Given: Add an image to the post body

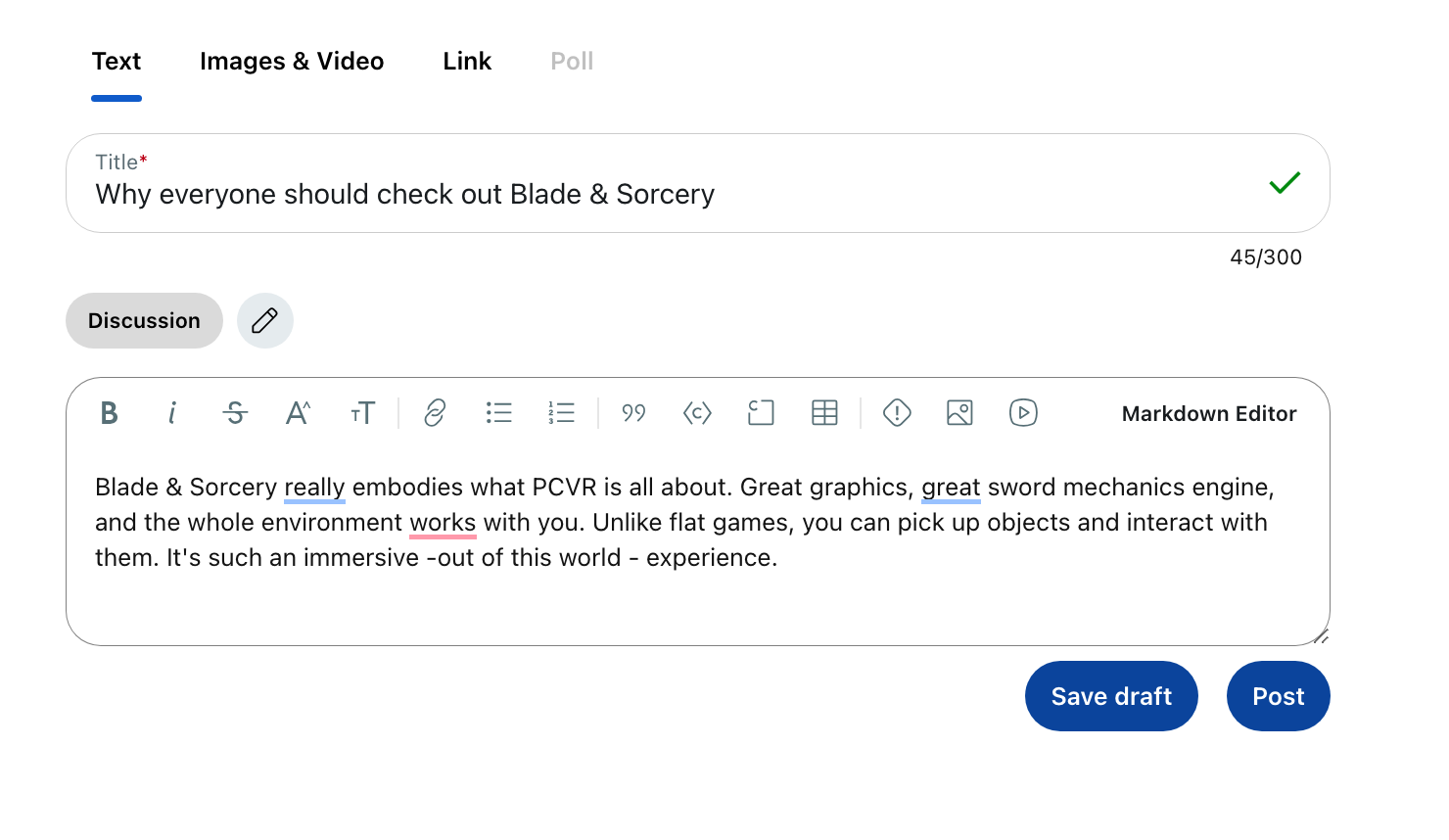Looking at the screenshot, I should (x=959, y=413).
